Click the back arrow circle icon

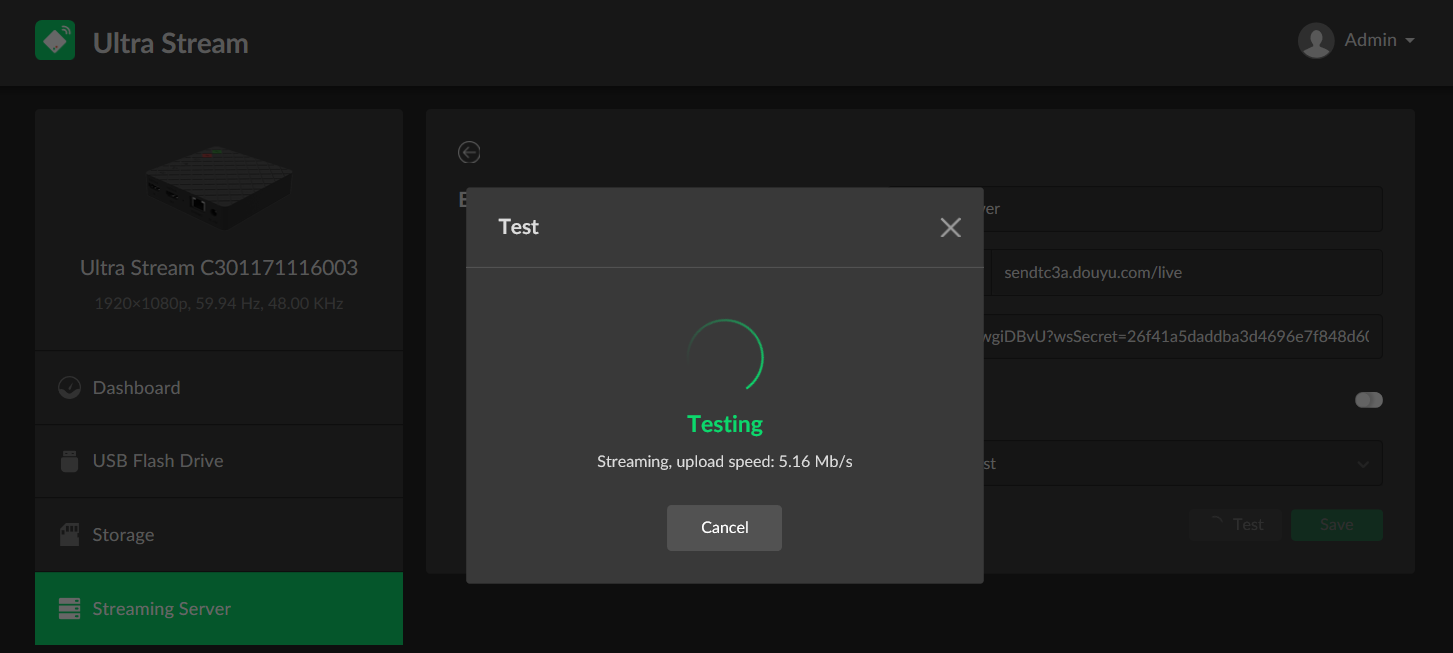[469, 152]
